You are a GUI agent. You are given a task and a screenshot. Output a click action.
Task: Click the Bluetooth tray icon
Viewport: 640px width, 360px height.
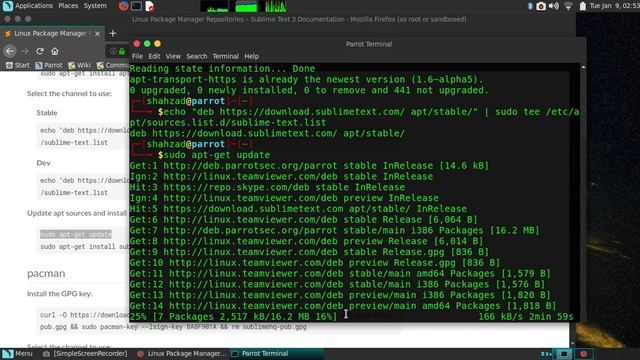530,6
